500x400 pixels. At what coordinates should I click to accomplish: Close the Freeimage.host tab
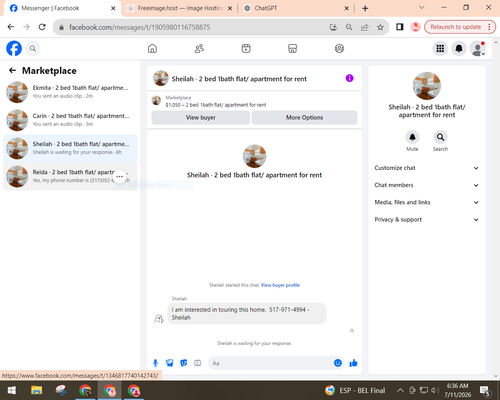pos(230,8)
